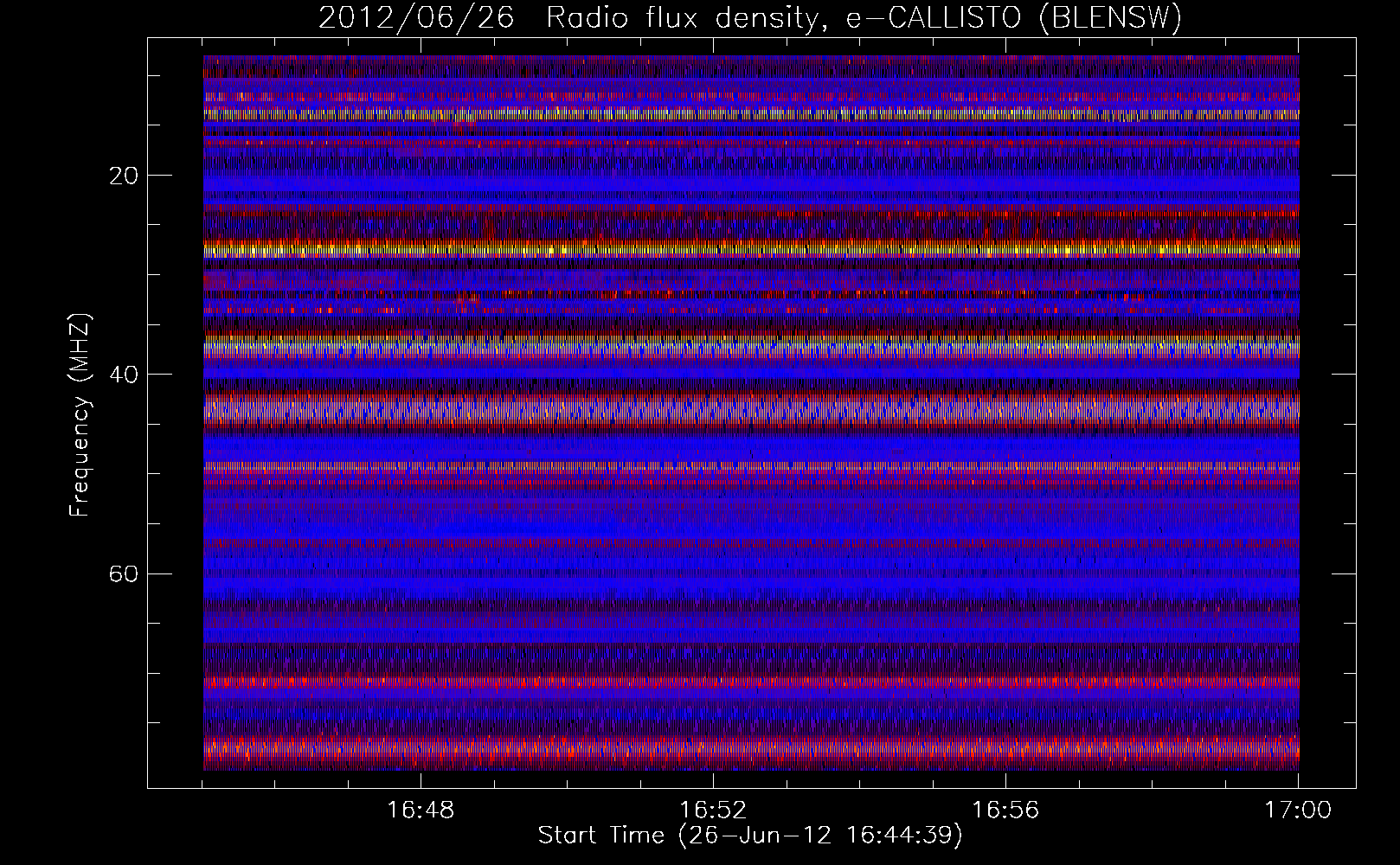Click the '40' frequency axis label
Viewport: 1400px width, 865px height.
pos(125,375)
